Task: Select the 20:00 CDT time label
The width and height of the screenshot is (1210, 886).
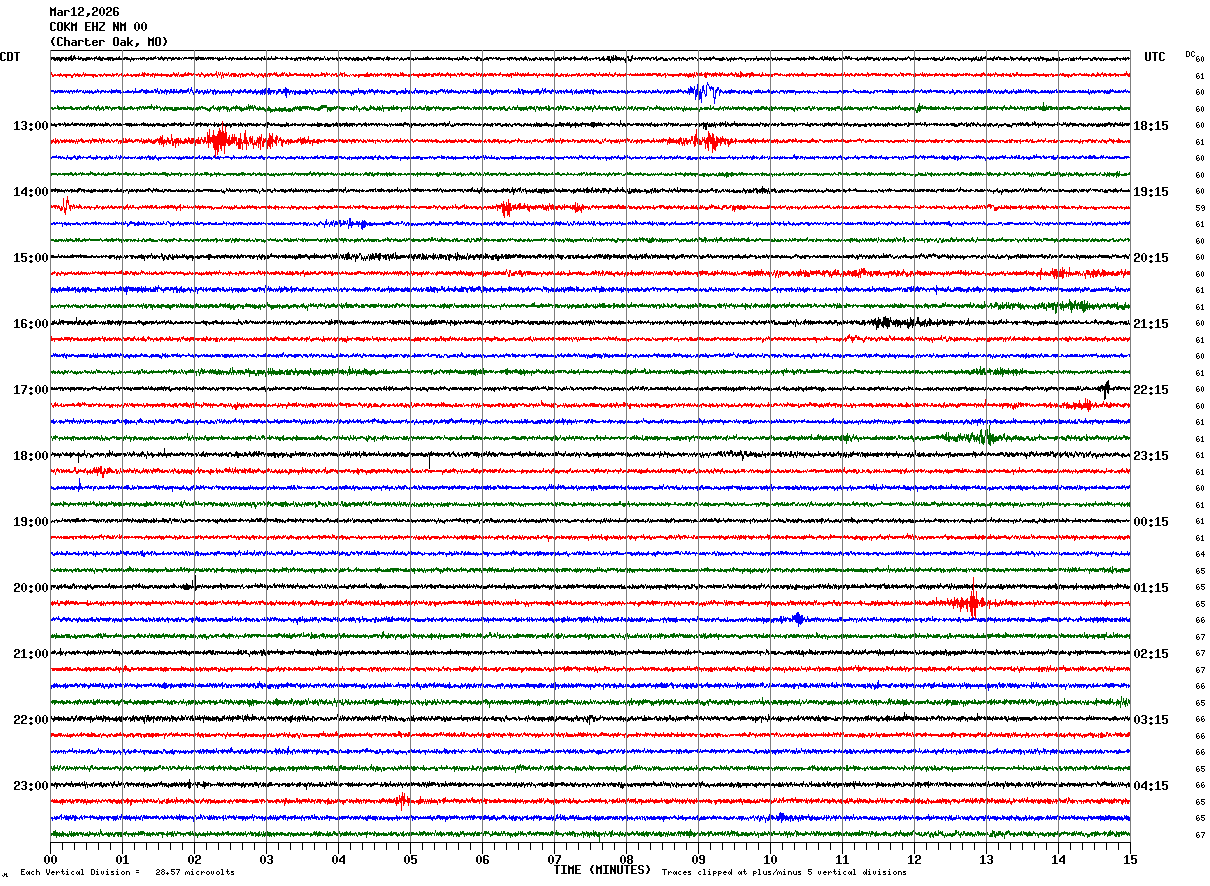Action: pos(30,587)
